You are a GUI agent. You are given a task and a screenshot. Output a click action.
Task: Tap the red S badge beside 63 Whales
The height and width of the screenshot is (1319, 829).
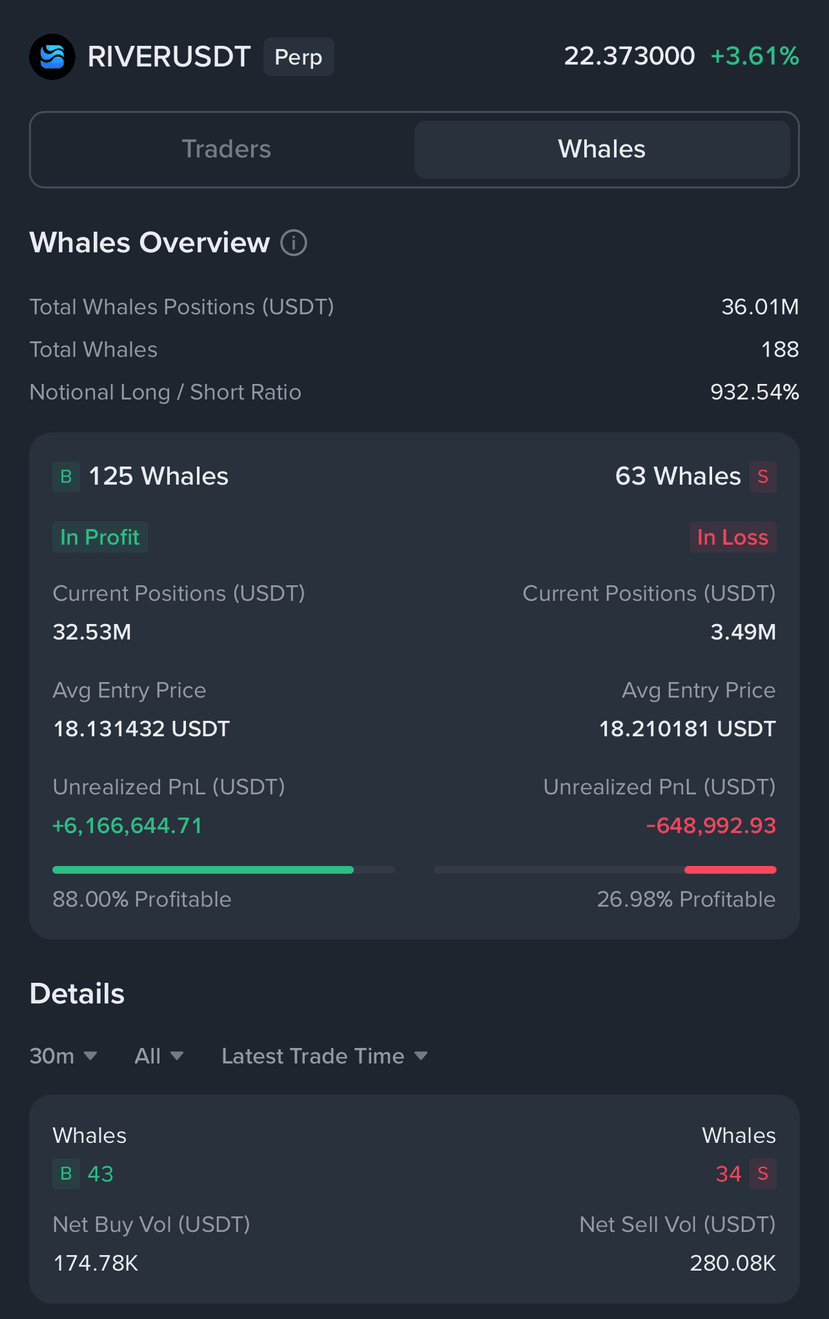(x=763, y=477)
